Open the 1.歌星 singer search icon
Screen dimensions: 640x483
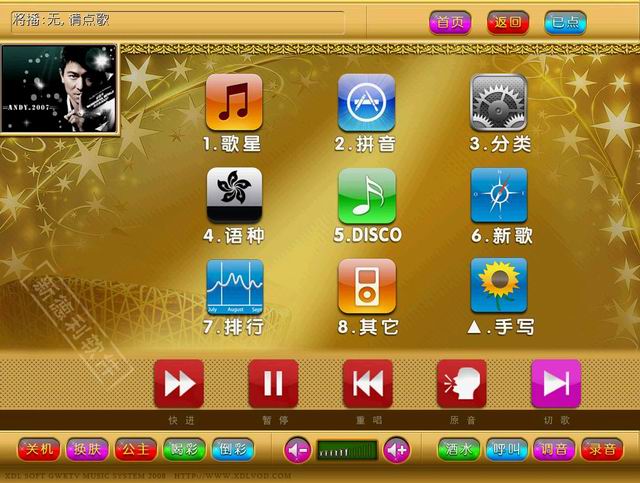point(234,102)
